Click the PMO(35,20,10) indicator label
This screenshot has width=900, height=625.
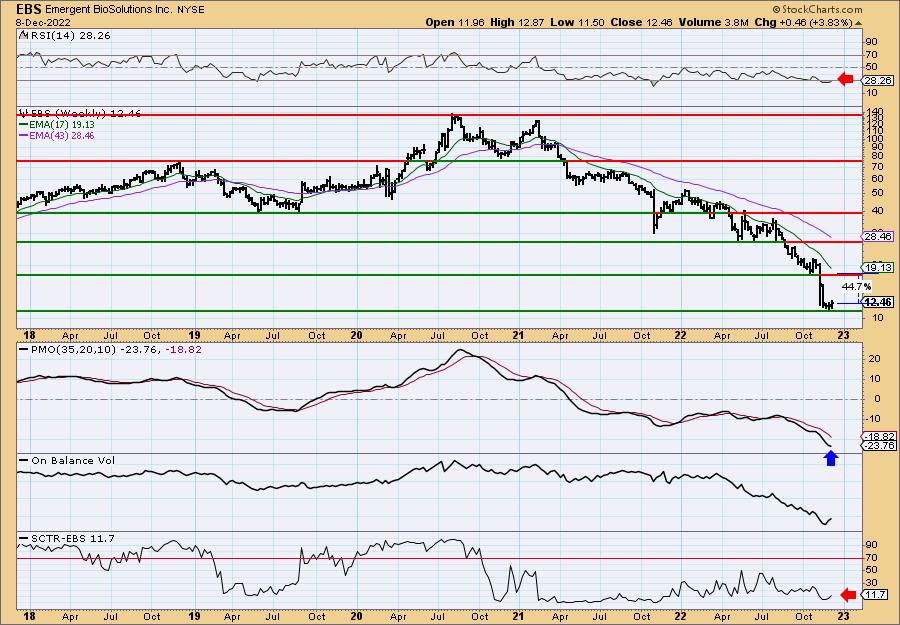point(72,349)
